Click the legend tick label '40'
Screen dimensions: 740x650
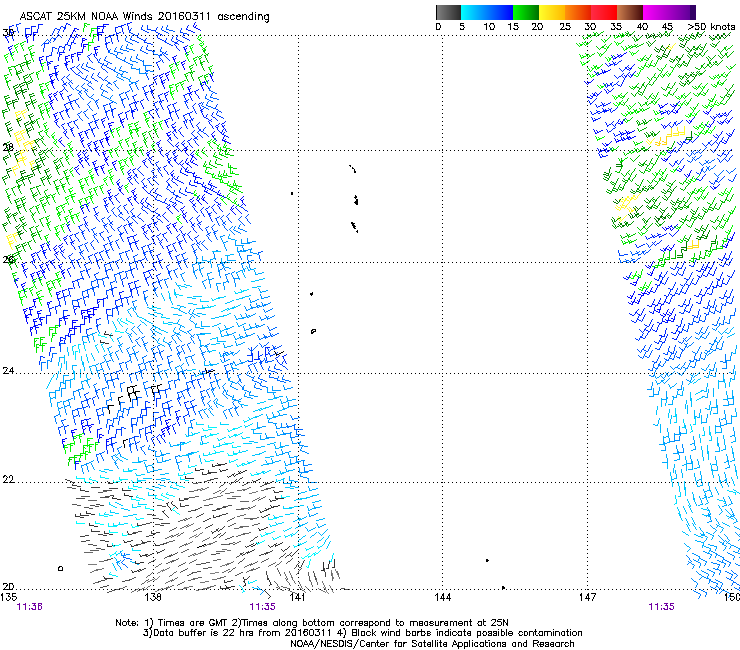point(642,27)
